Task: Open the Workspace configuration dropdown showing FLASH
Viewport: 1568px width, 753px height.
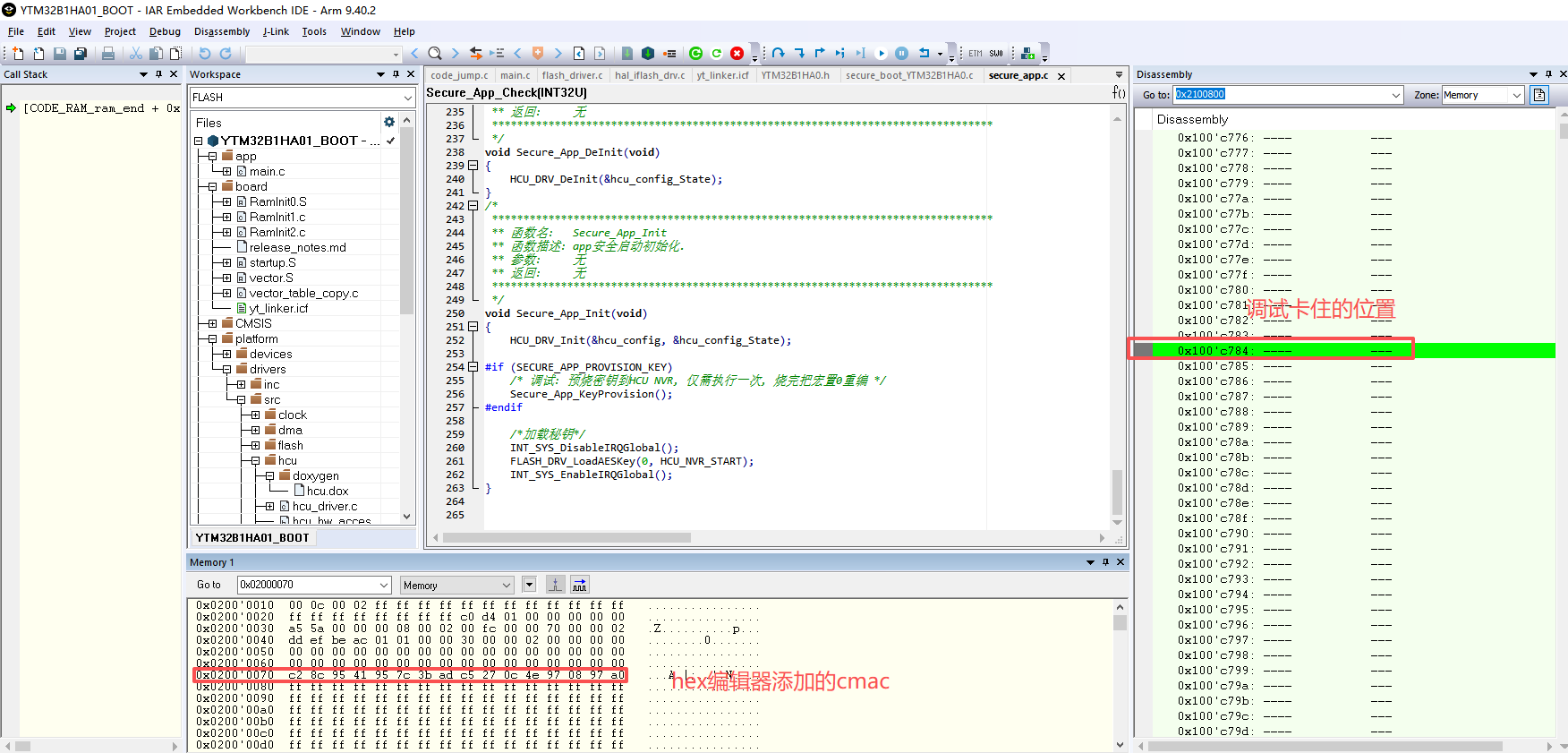Action: point(408,98)
